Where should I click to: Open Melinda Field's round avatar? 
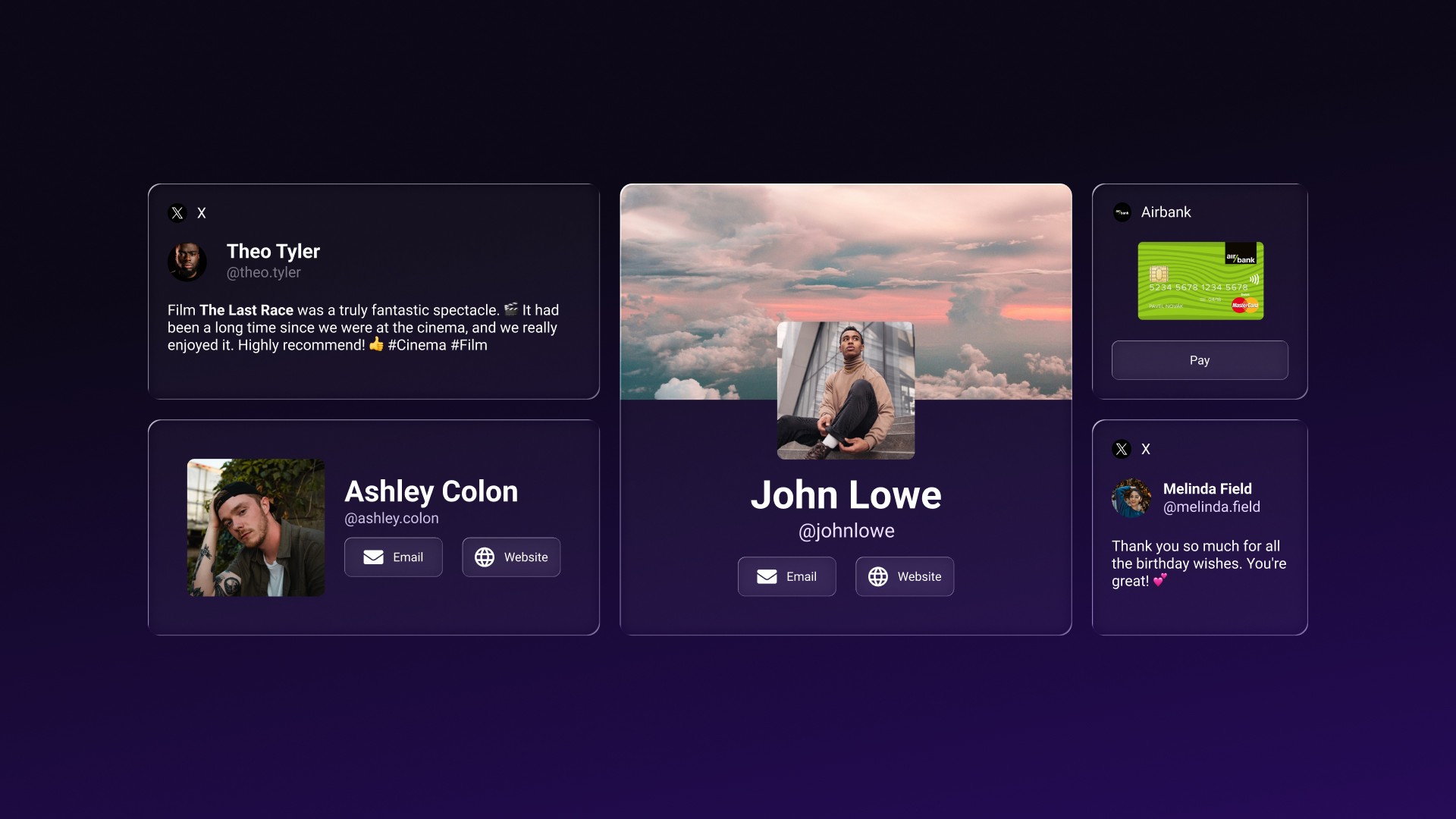click(x=1131, y=498)
